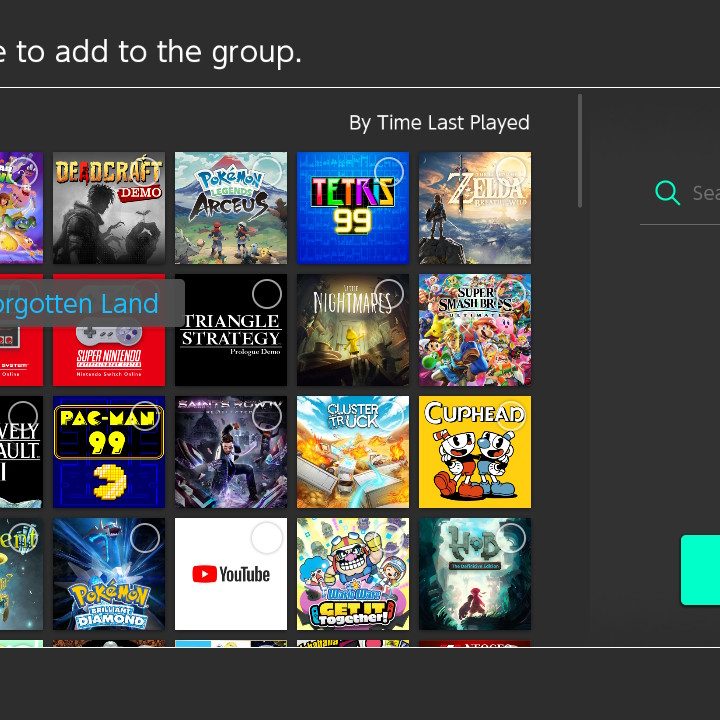
Task: Select Super Smash Bros. Ultimate tile
Action: click(x=475, y=330)
